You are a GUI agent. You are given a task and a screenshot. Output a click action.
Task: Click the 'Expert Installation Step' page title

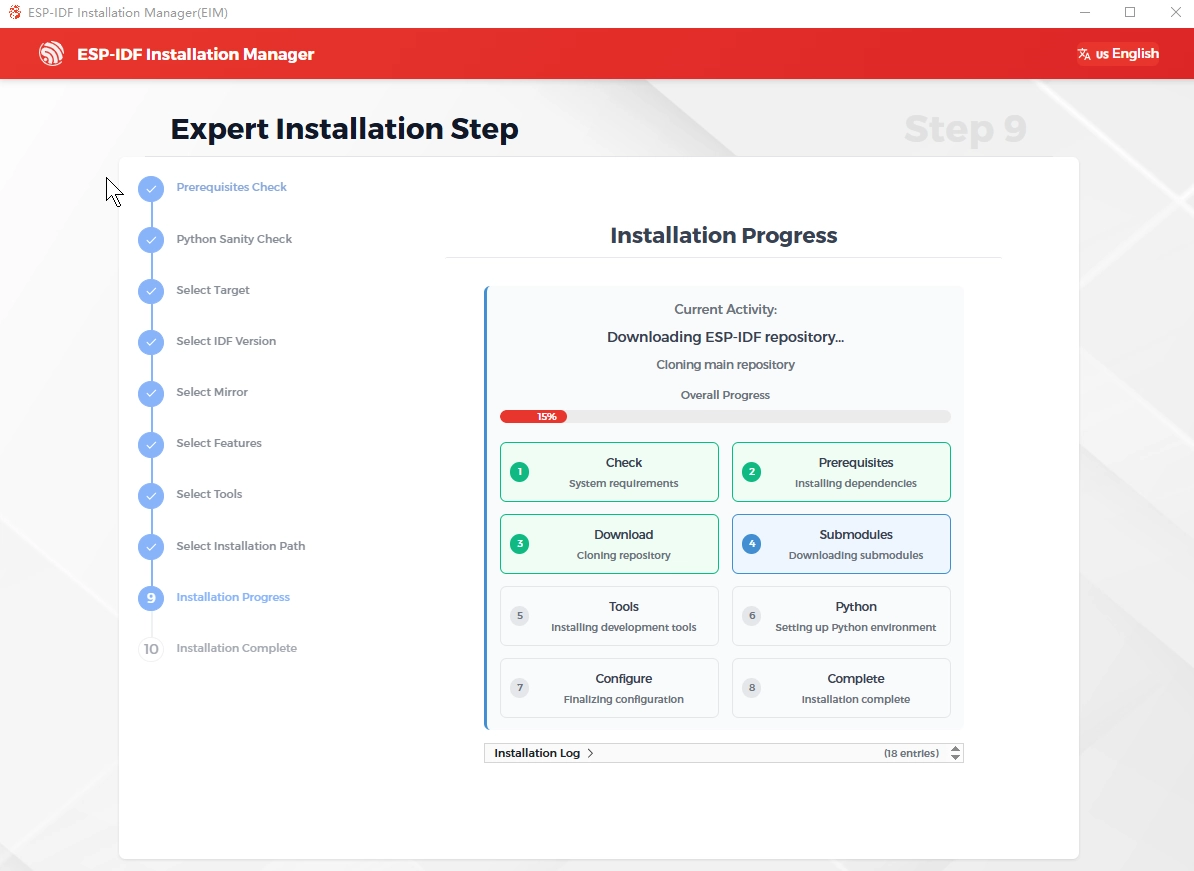tap(344, 129)
